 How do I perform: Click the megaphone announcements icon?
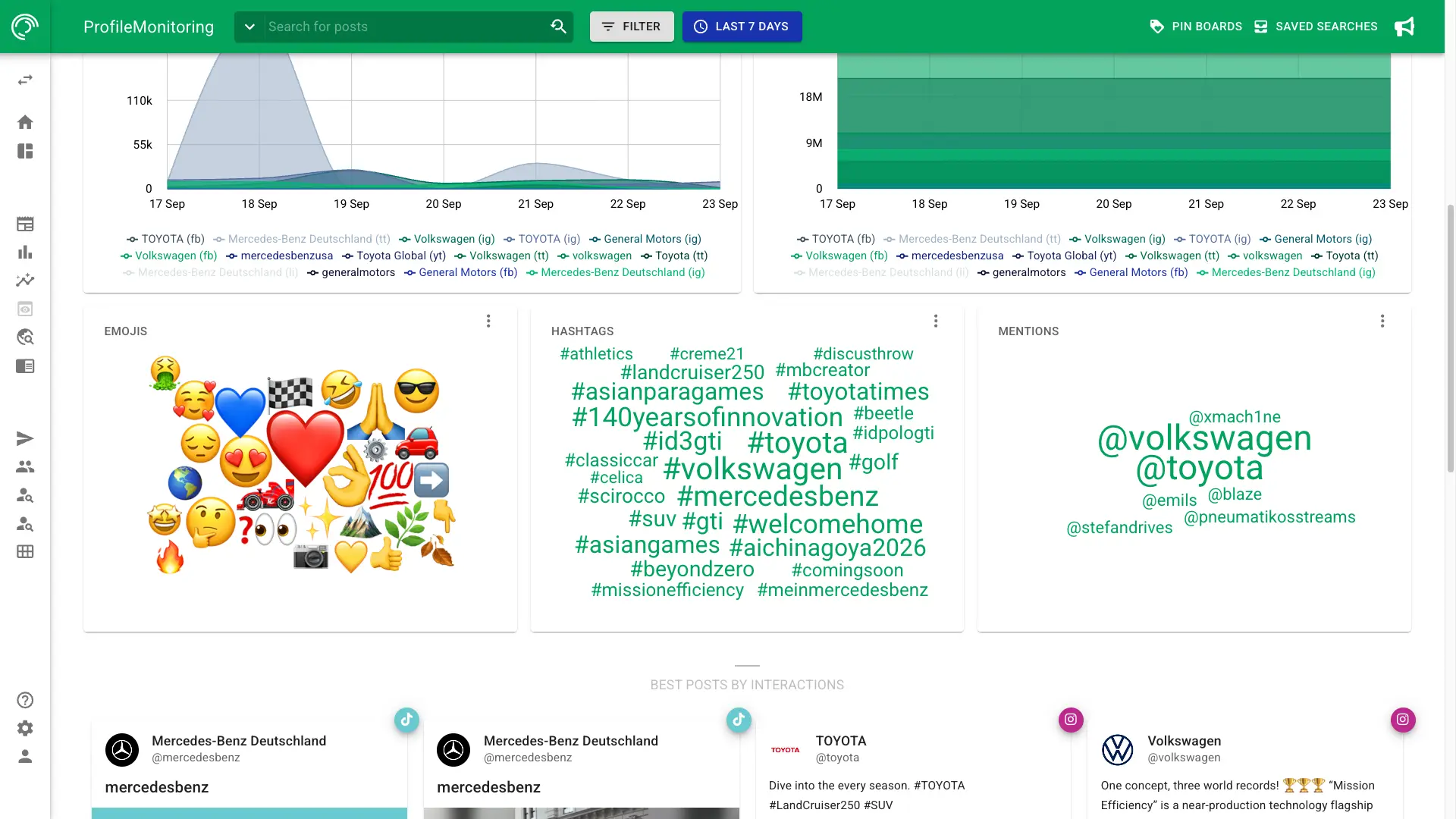[1404, 27]
